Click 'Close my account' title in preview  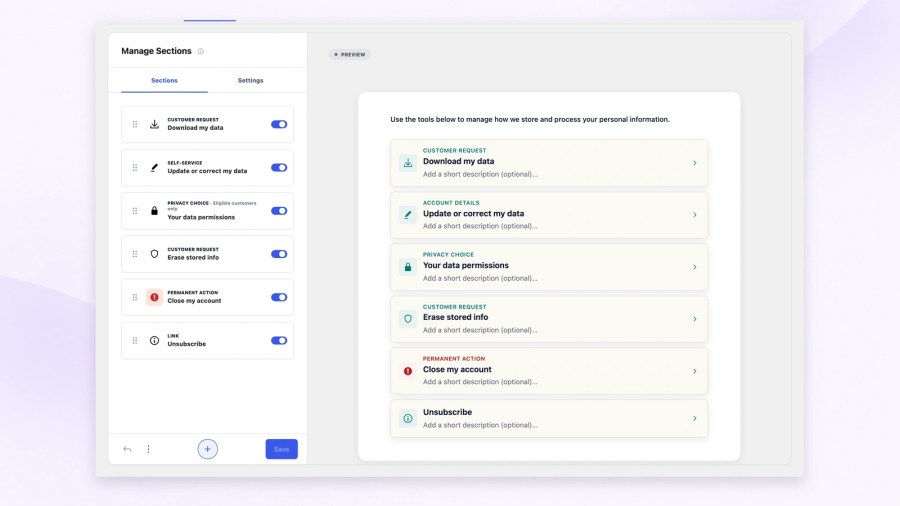click(457, 369)
